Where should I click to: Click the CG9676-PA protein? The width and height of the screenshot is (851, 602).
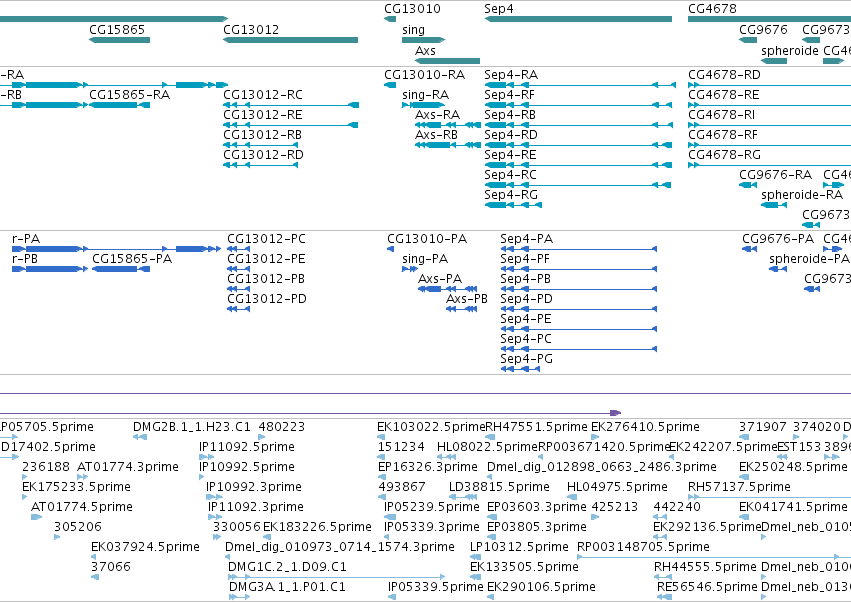click(749, 249)
